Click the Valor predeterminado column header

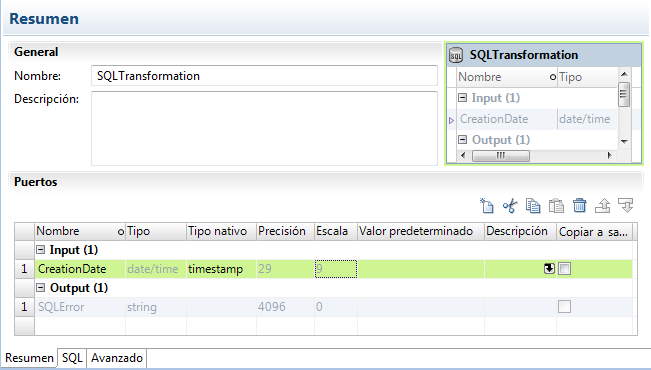(421, 231)
